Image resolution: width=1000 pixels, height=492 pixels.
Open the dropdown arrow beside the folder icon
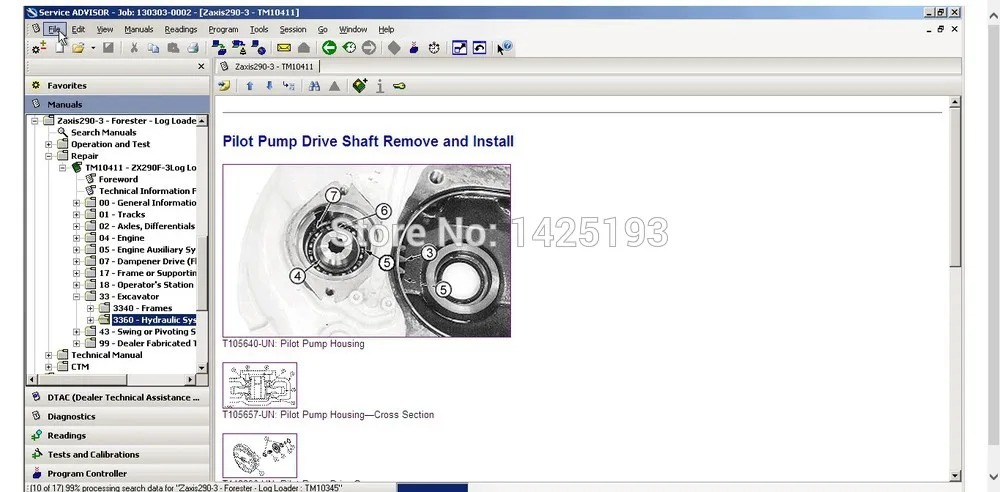(93, 48)
